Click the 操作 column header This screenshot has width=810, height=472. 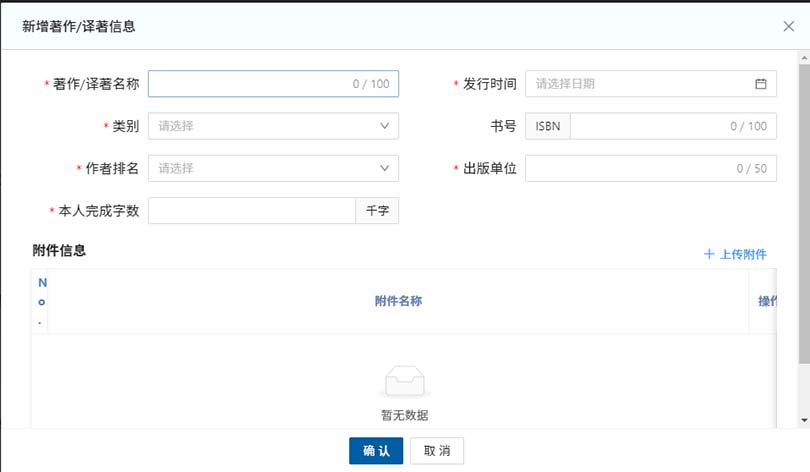766,301
